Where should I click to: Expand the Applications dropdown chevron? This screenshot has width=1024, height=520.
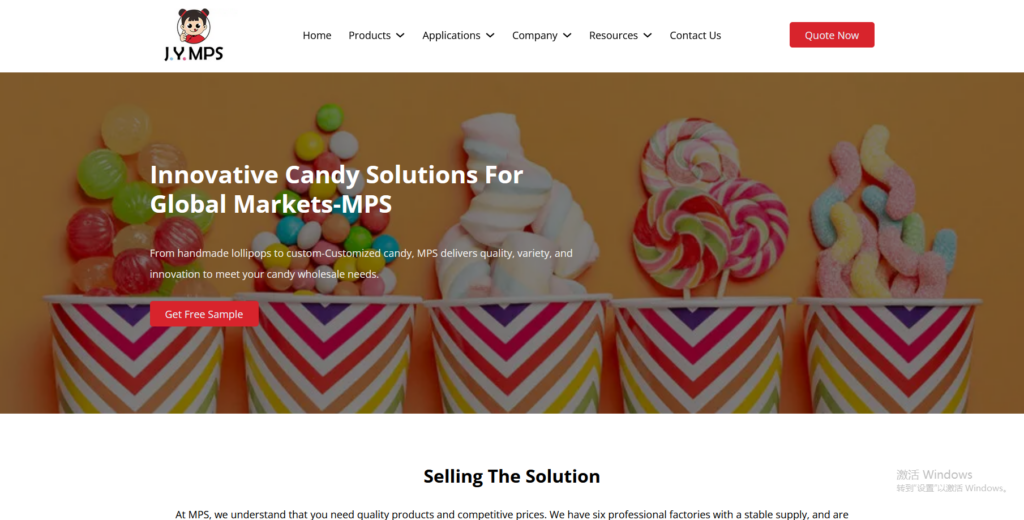[x=490, y=35]
